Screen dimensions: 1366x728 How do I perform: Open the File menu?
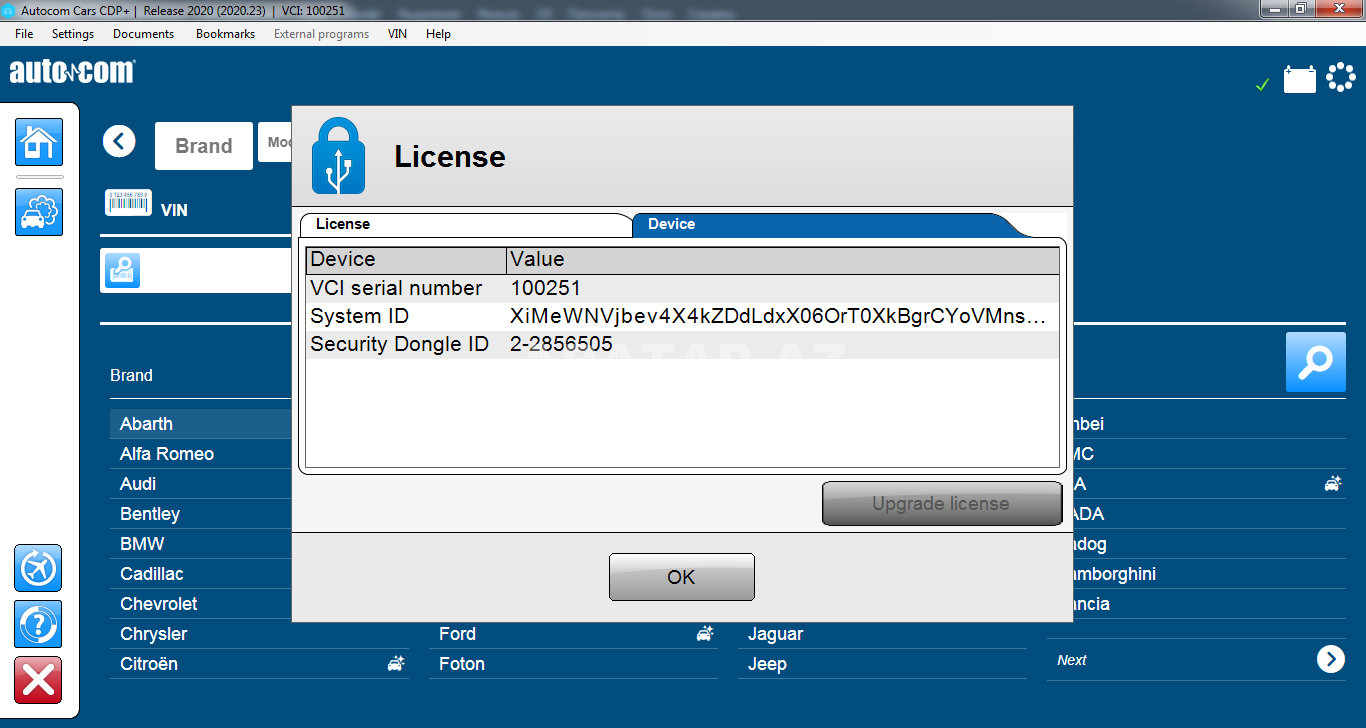24,34
